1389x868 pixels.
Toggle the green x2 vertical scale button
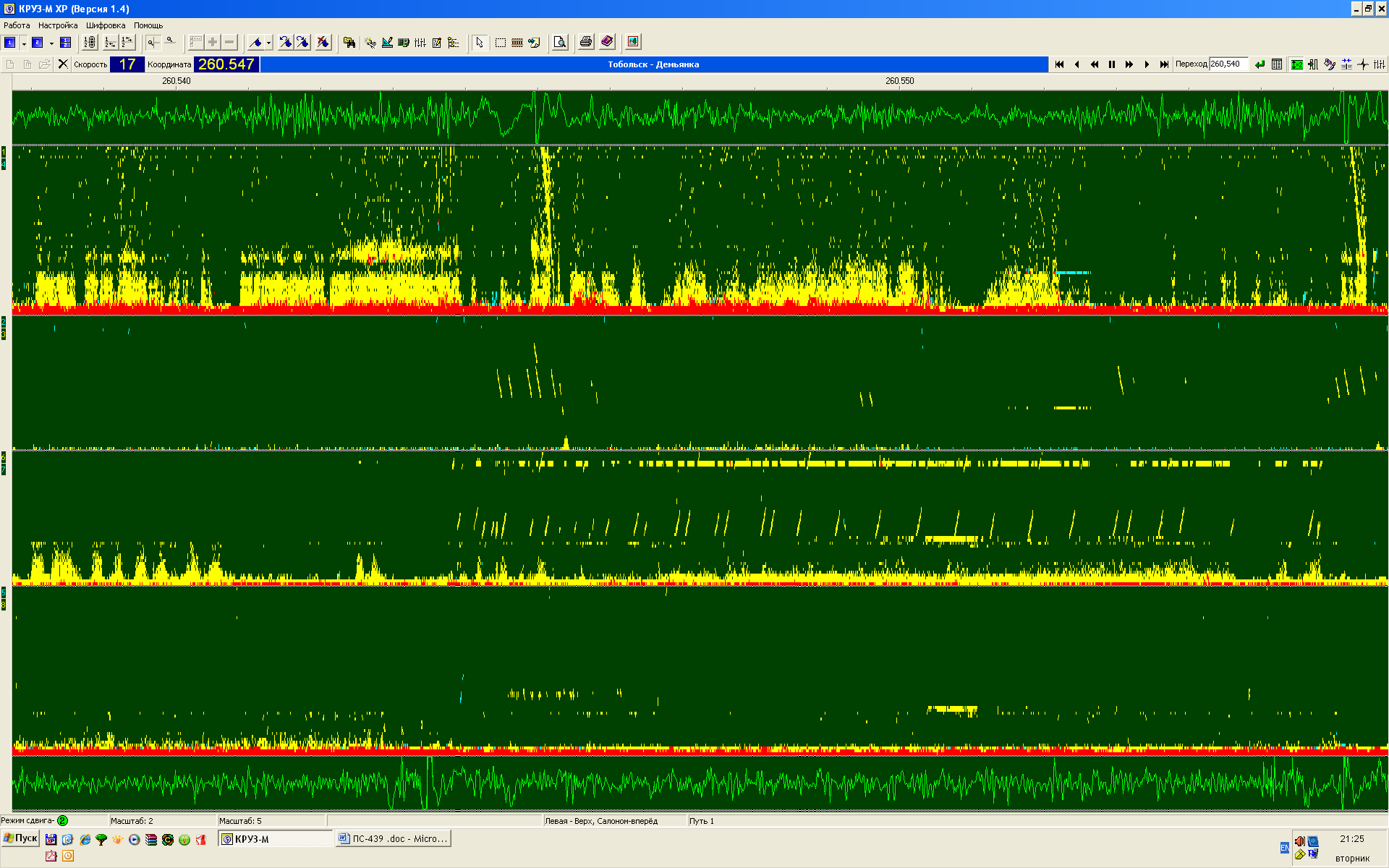tap(1296, 64)
